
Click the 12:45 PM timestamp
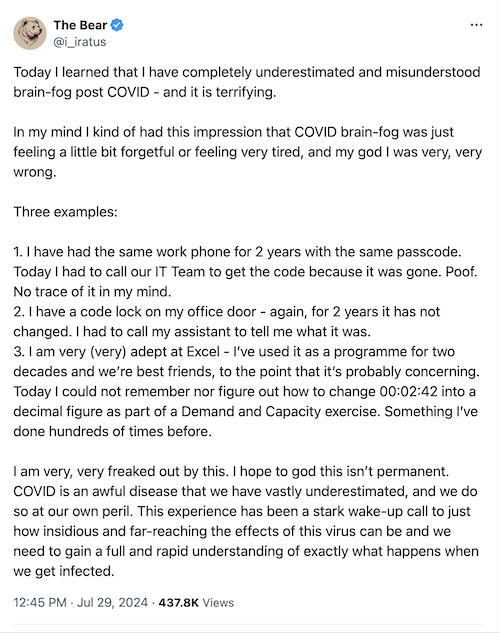pos(40,602)
